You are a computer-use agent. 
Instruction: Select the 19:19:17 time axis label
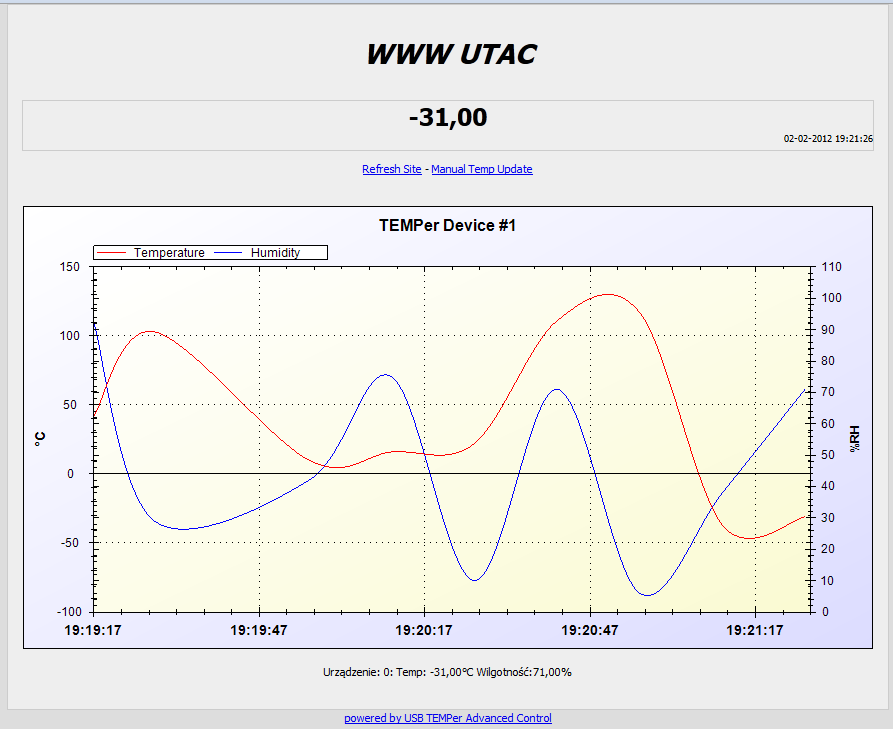tap(94, 631)
